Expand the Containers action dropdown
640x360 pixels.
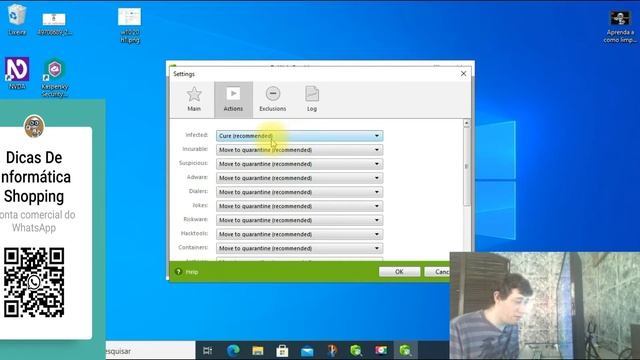(x=299, y=248)
